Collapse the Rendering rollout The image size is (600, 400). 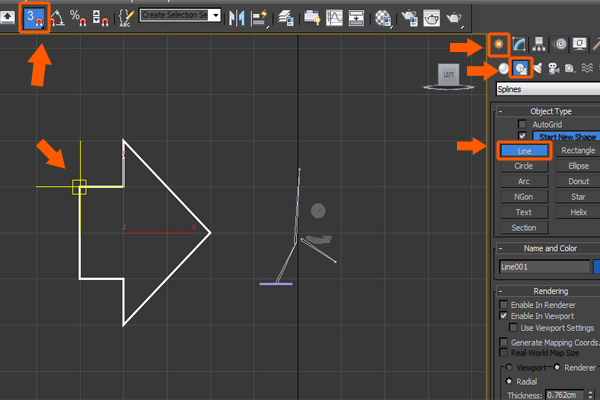point(549,291)
